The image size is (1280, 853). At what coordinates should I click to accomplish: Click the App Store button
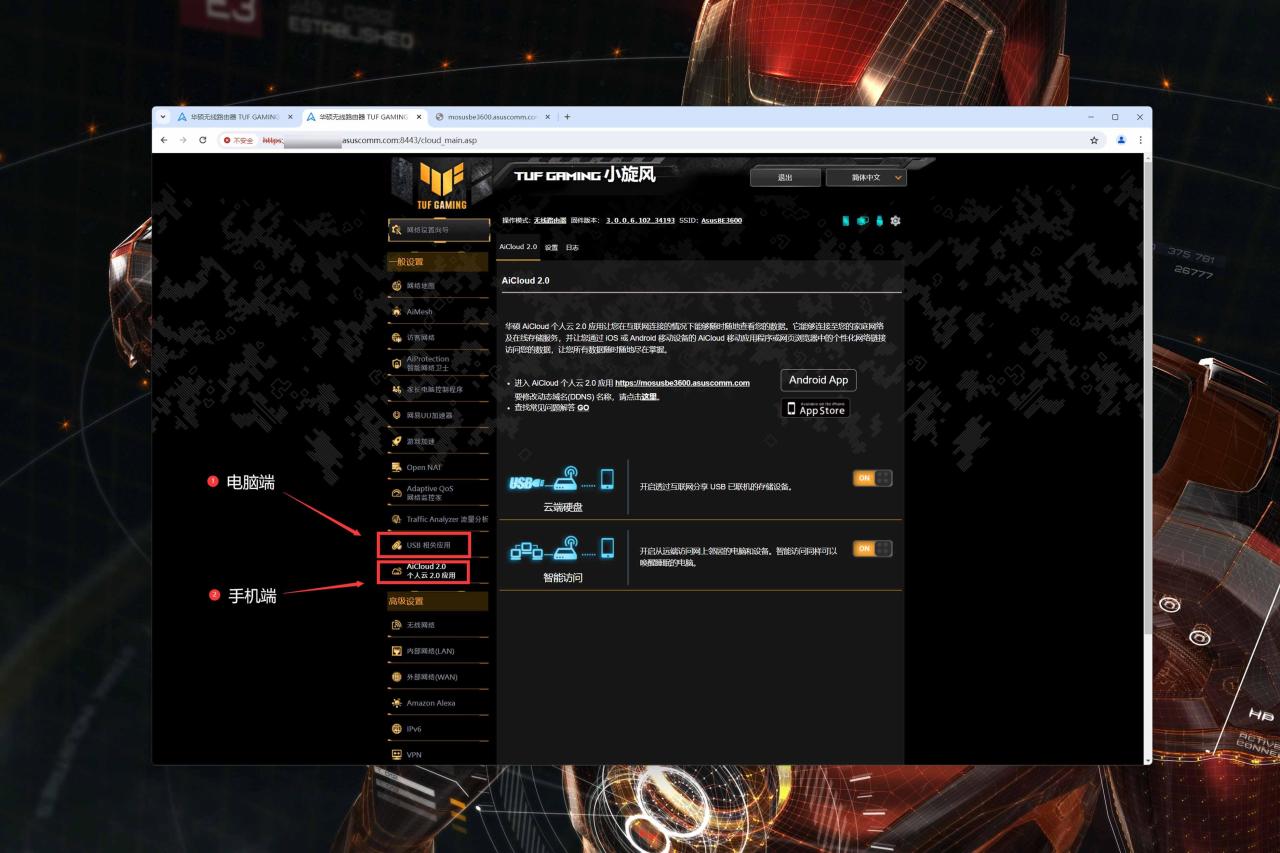815,408
